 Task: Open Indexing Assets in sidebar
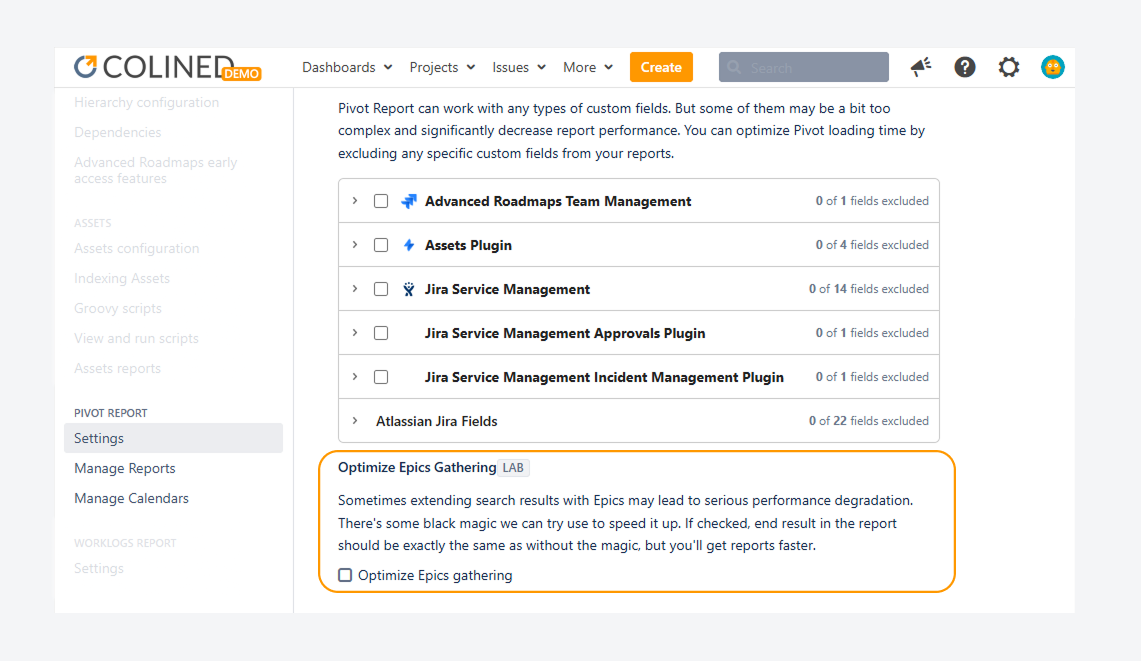click(122, 278)
